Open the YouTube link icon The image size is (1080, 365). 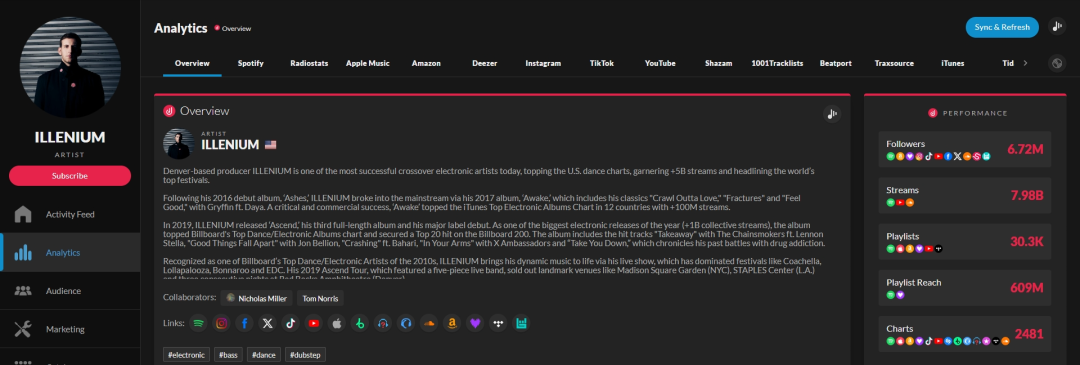click(313, 322)
